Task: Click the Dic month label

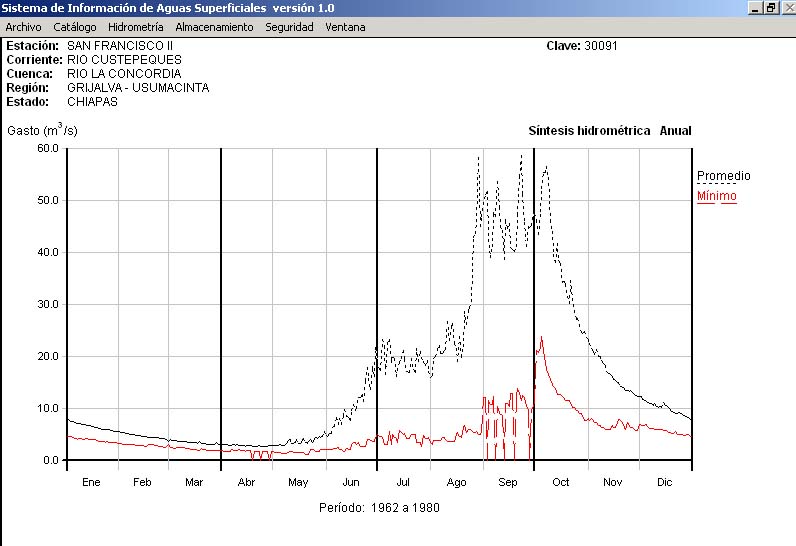Action: click(x=665, y=482)
